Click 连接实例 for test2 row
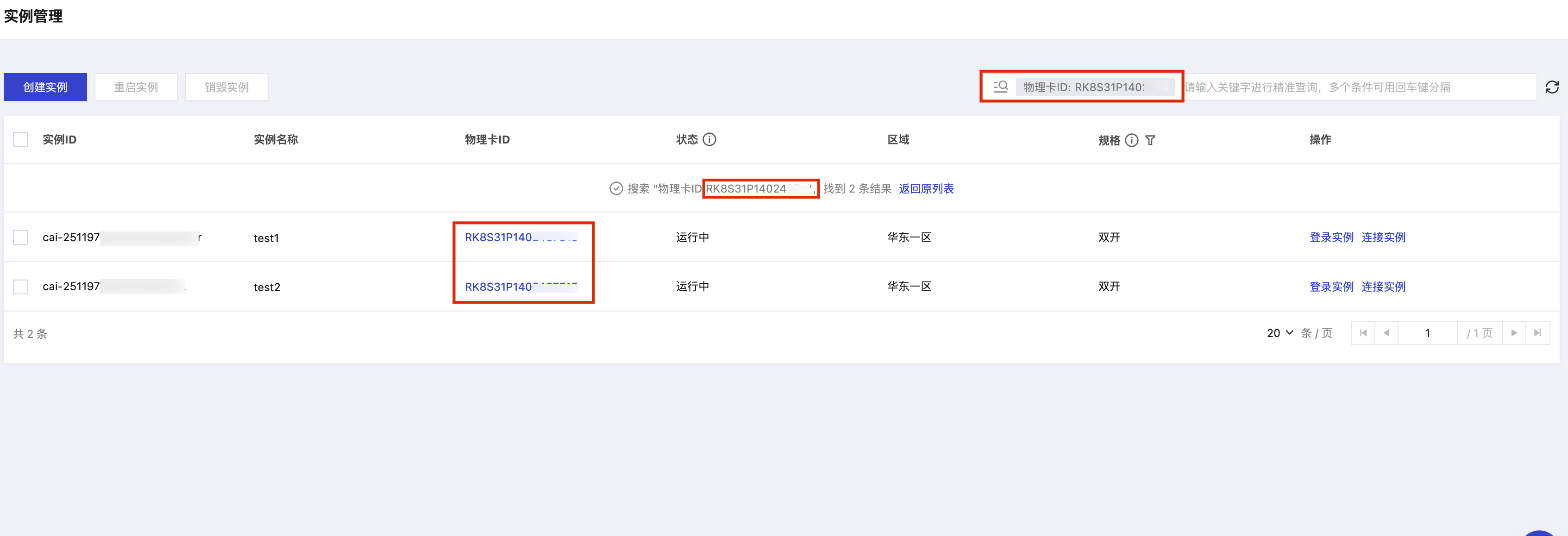 pos(1384,287)
